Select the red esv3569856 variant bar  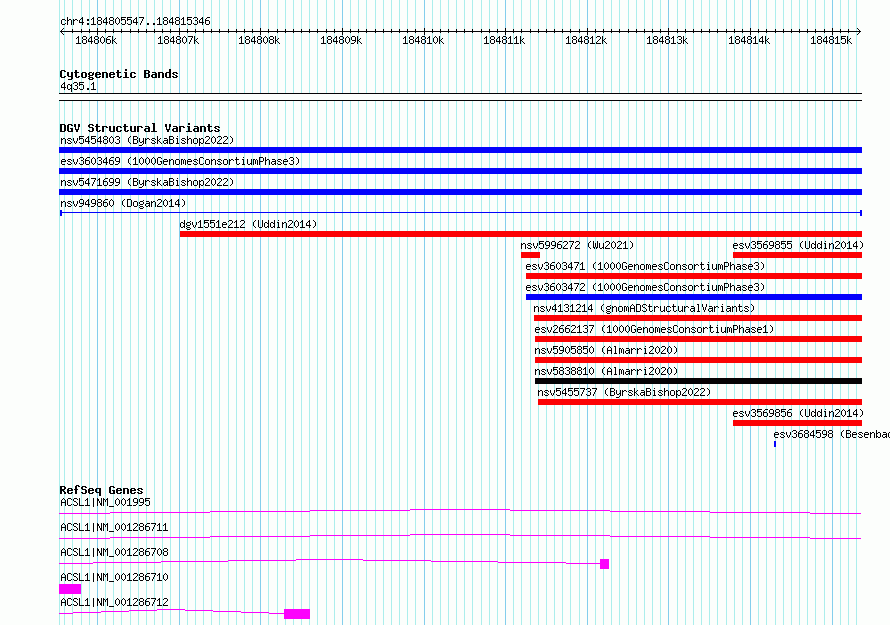coord(796,423)
